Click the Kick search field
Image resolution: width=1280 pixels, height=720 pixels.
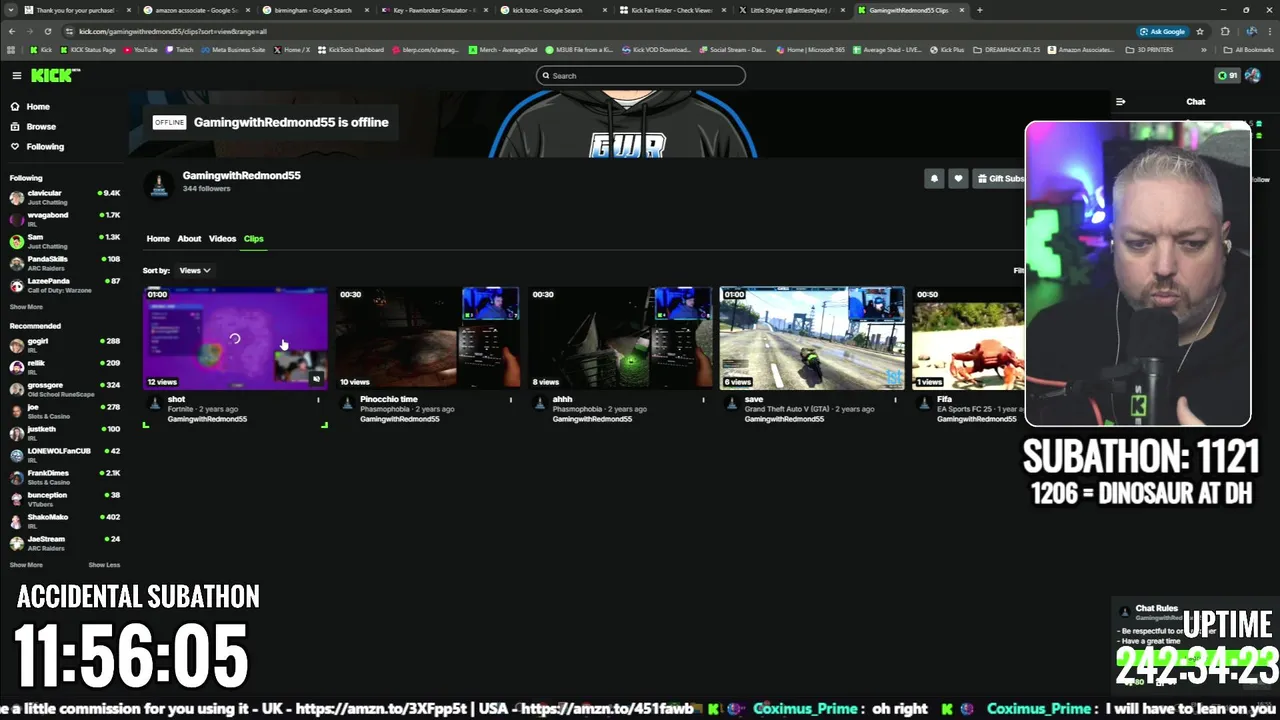(640, 76)
